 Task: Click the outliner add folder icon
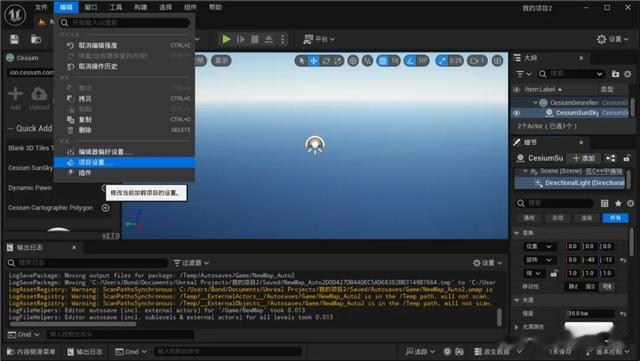pyautogui.click(x=615, y=74)
